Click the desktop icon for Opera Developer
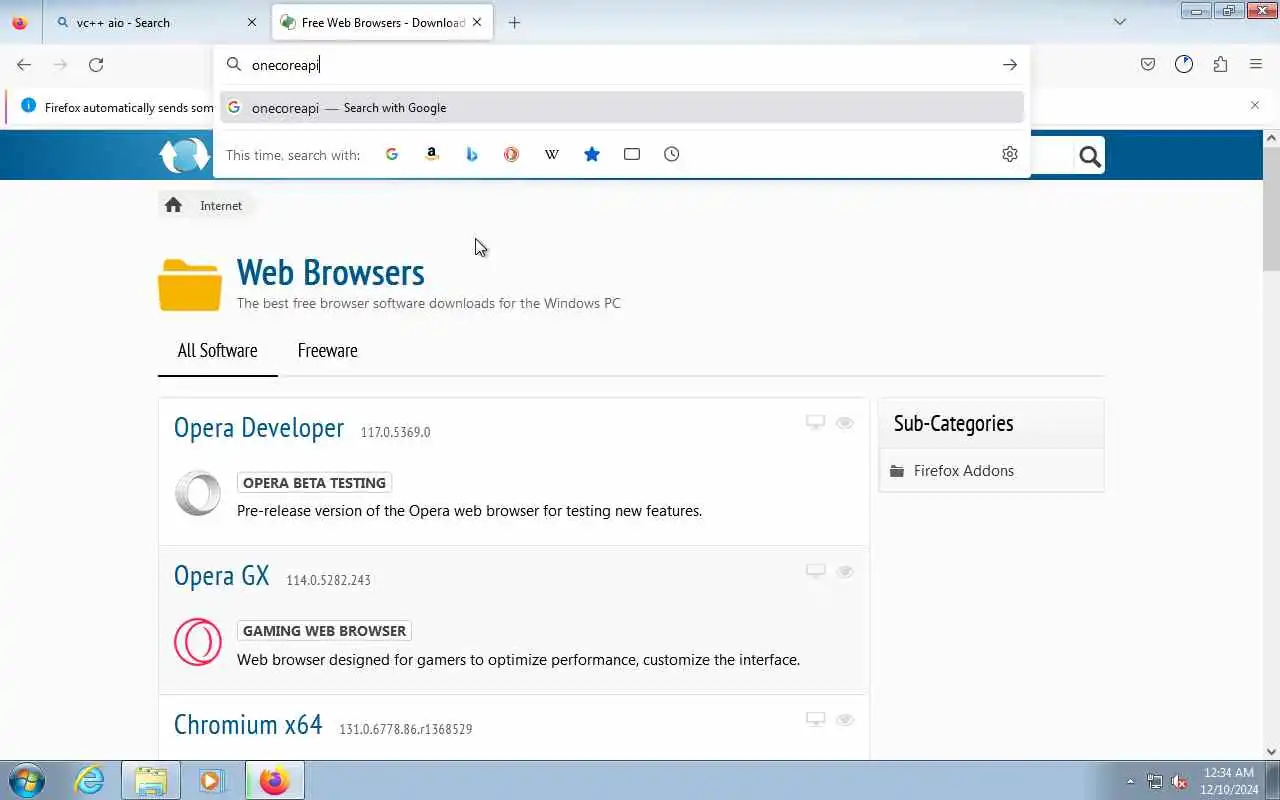 [x=816, y=423]
